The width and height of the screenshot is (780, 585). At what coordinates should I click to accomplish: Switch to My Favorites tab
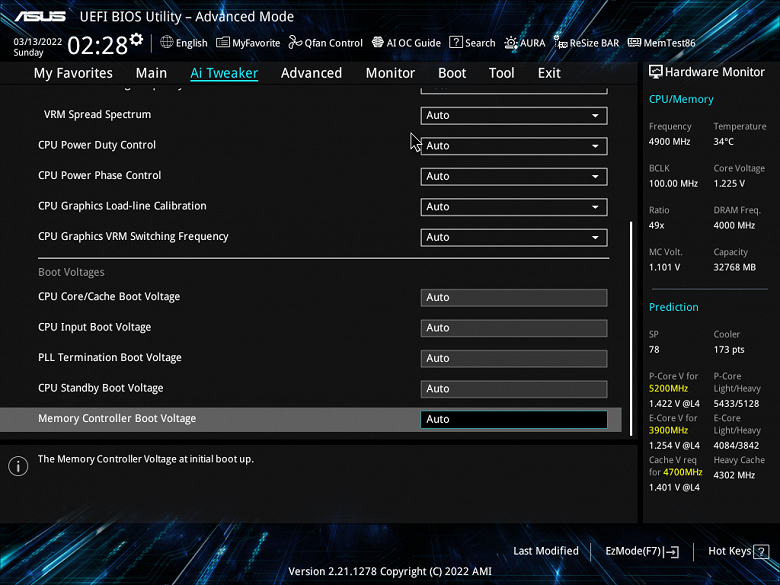click(x=73, y=73)
